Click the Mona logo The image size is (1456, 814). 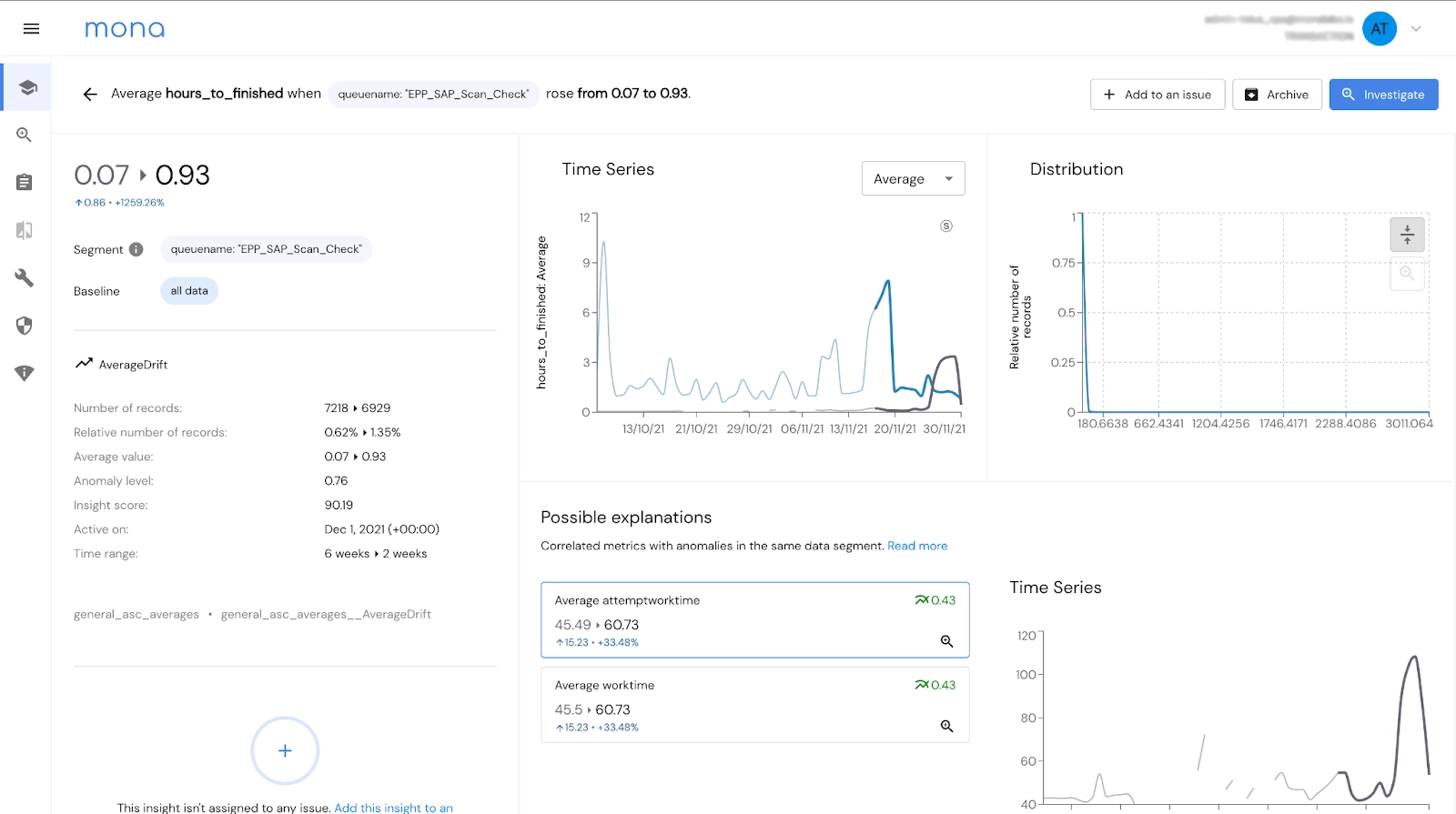pyautogui.click(x=125, y=29)
